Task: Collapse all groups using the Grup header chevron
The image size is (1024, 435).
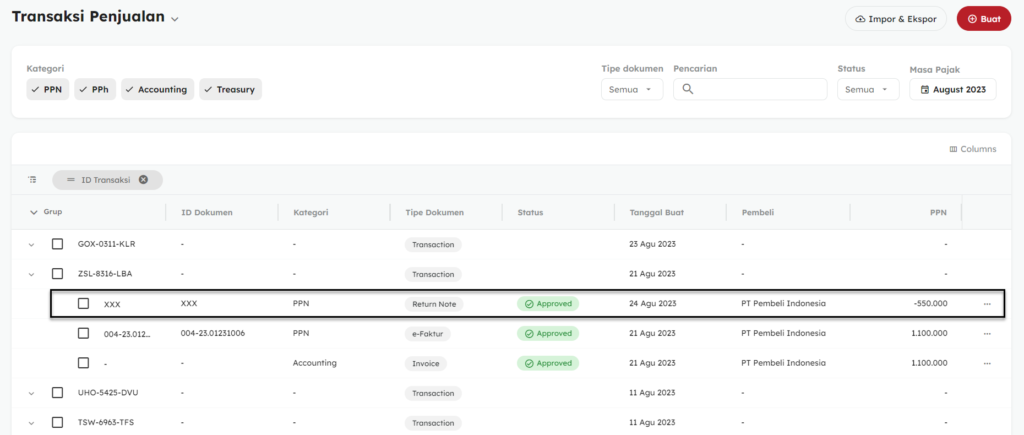Action: [34, 212]
